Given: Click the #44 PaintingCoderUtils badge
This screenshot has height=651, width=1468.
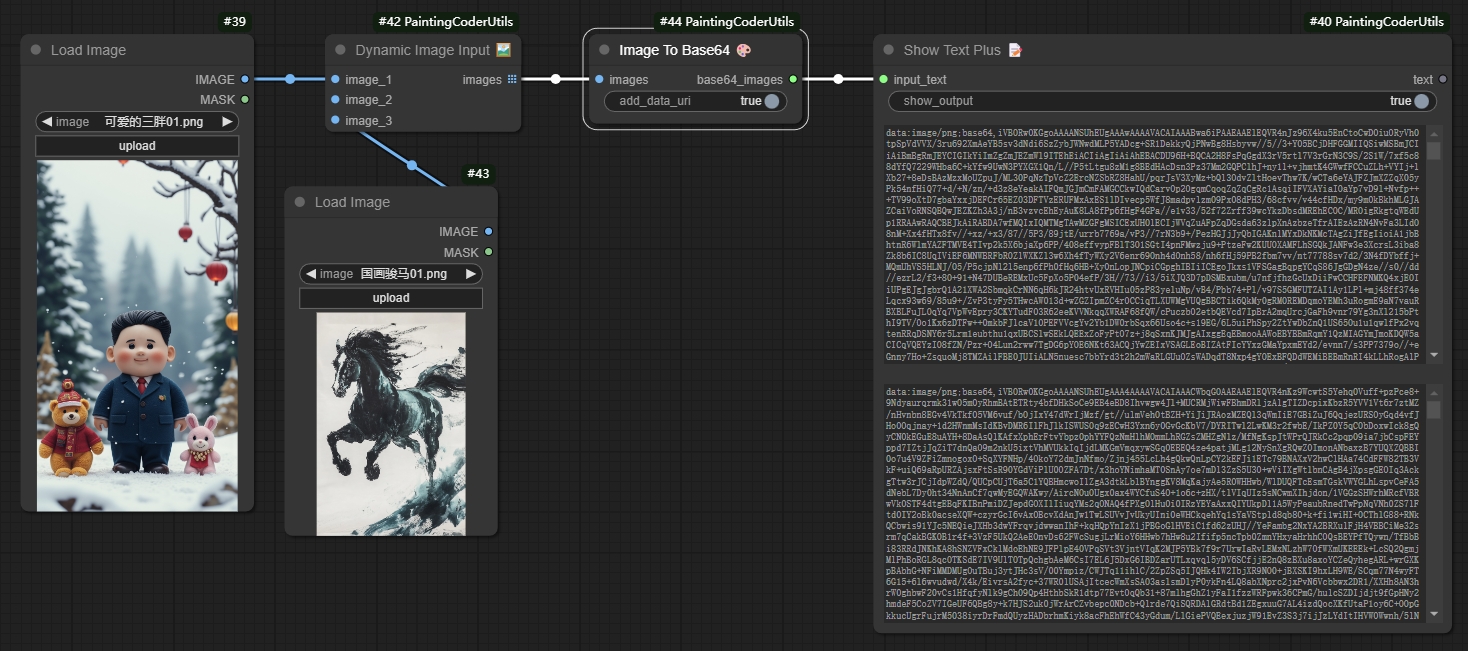Looking at the screenshot, I should 728,21.
